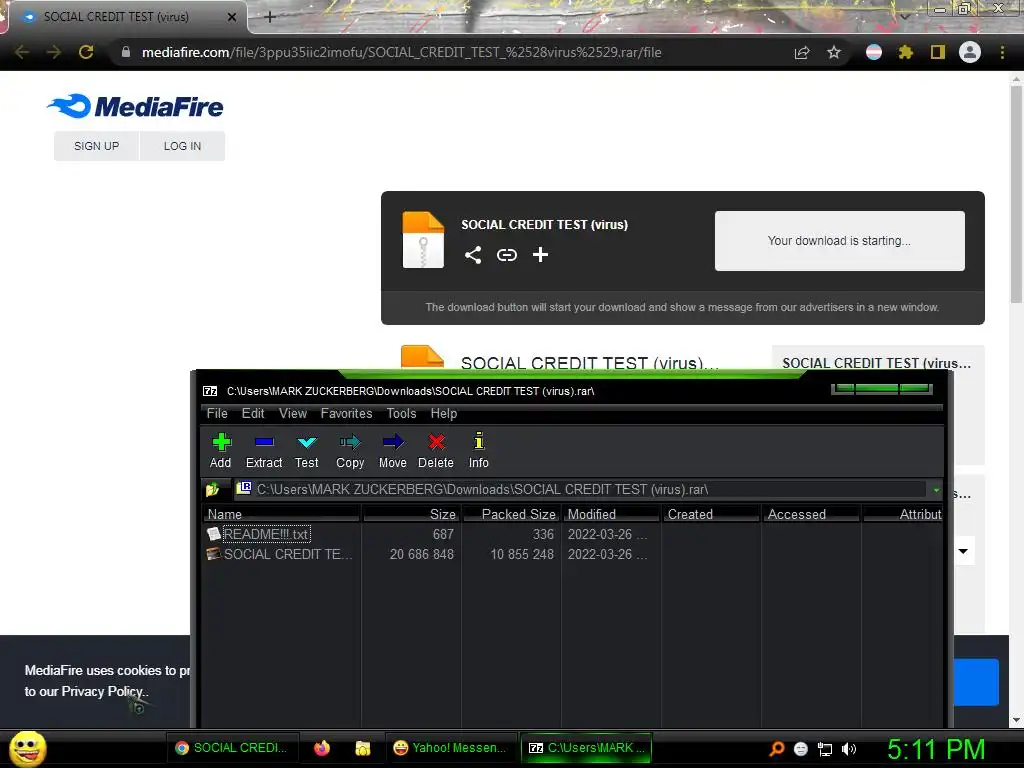Click the 'Your download is starting' button

pos(839,240)
